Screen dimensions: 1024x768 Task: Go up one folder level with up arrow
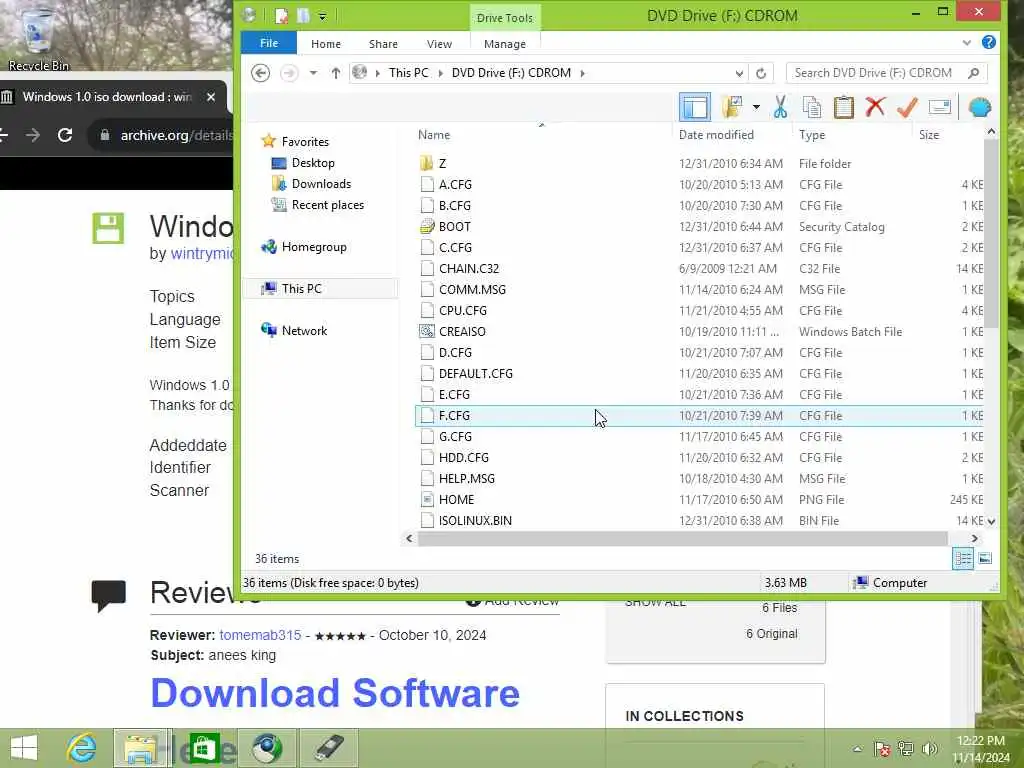(336, 72)
